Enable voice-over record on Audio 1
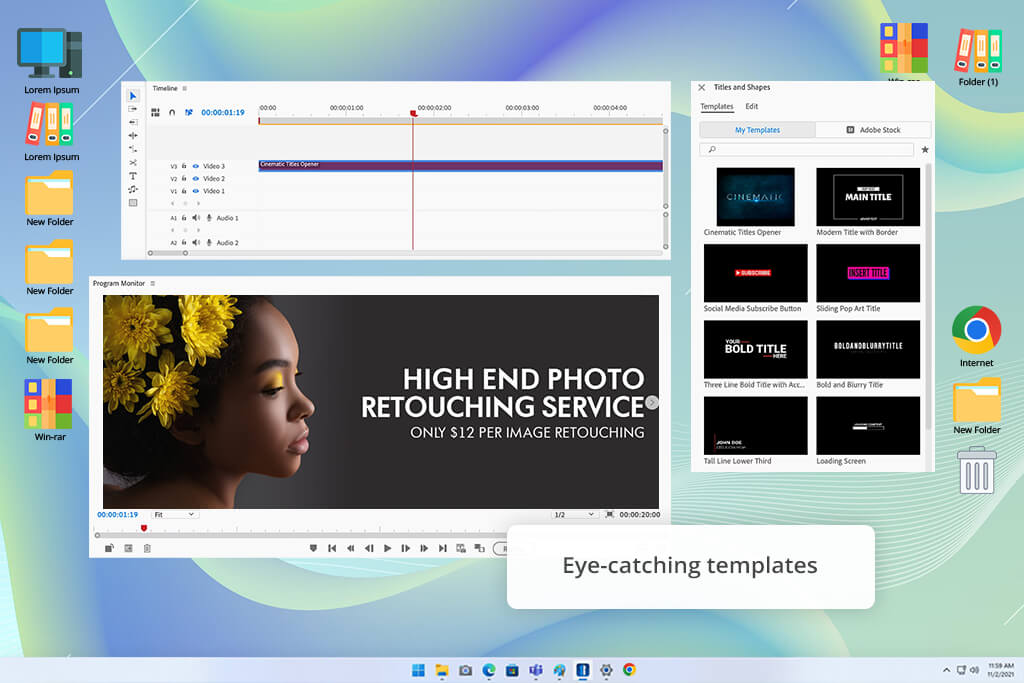Viewport: 1024px width, 683px height. point(209,217)
